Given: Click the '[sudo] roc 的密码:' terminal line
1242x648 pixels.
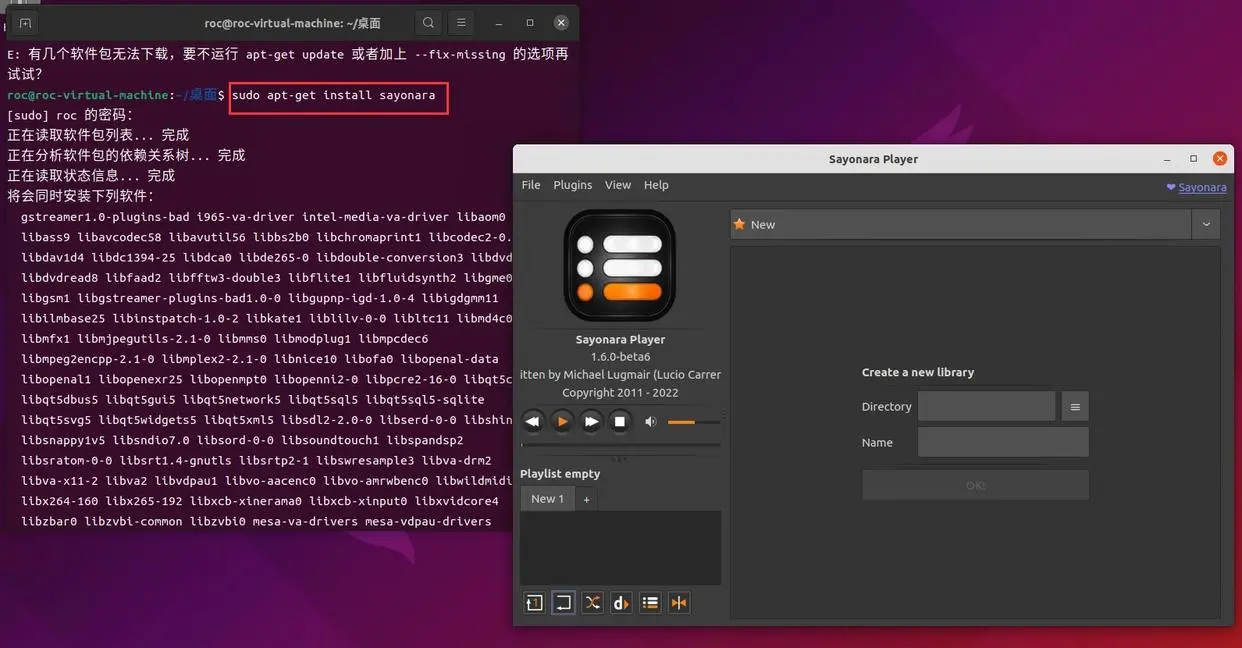Looking at the screenshot, I should click(70, 115).
